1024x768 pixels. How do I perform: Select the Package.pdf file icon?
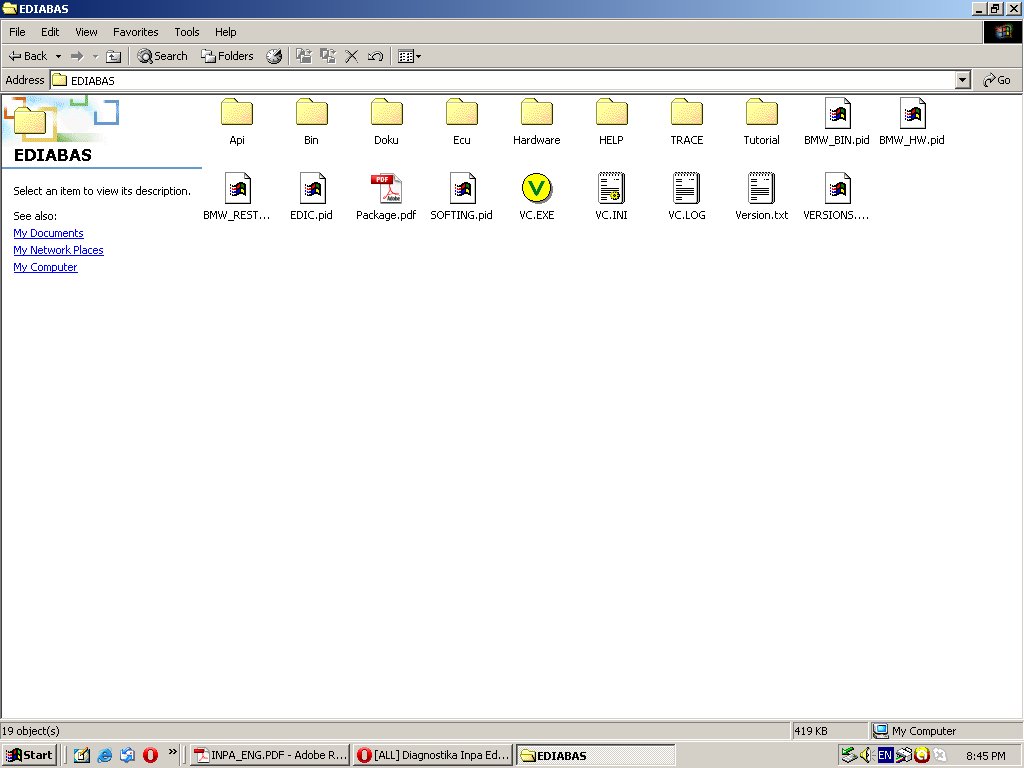386,188
